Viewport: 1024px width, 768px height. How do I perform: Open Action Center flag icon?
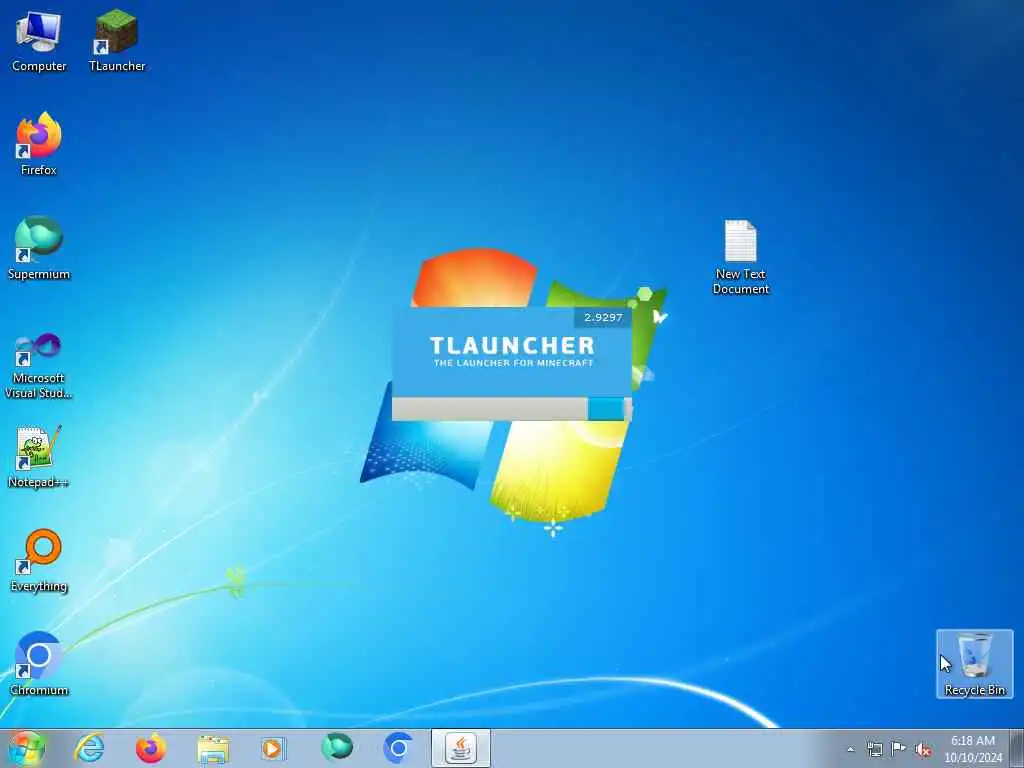899,749
